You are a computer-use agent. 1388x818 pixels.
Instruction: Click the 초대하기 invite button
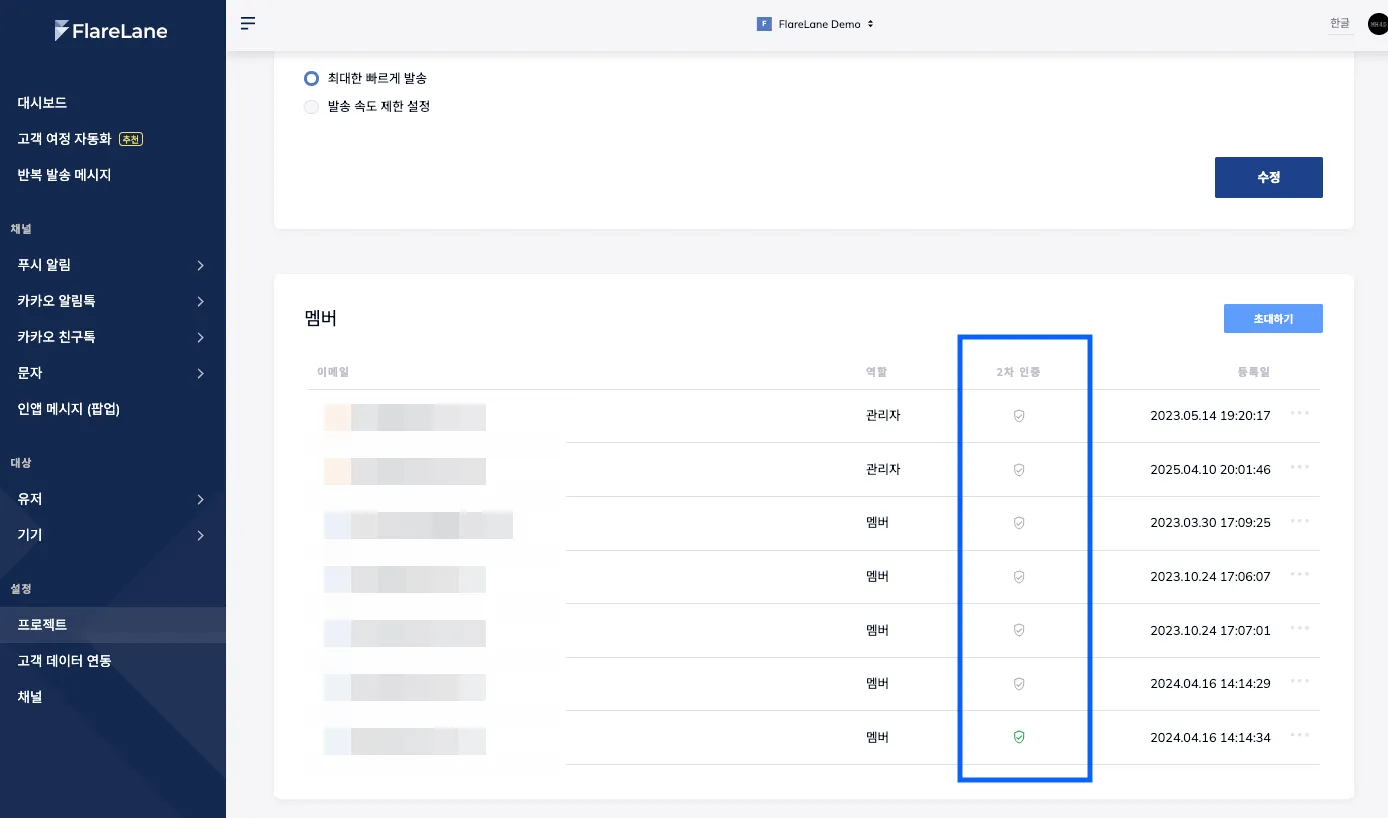click(x=1273, y=319)
